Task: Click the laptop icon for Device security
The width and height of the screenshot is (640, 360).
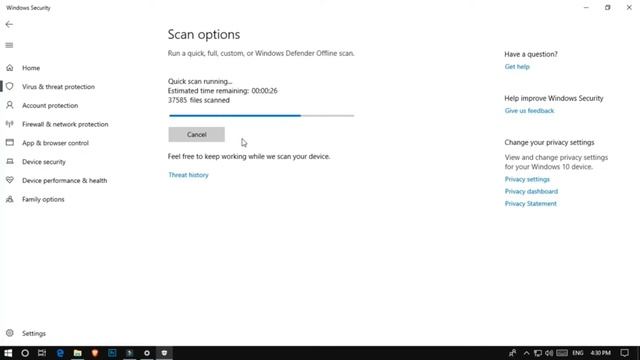Action: 10,162
